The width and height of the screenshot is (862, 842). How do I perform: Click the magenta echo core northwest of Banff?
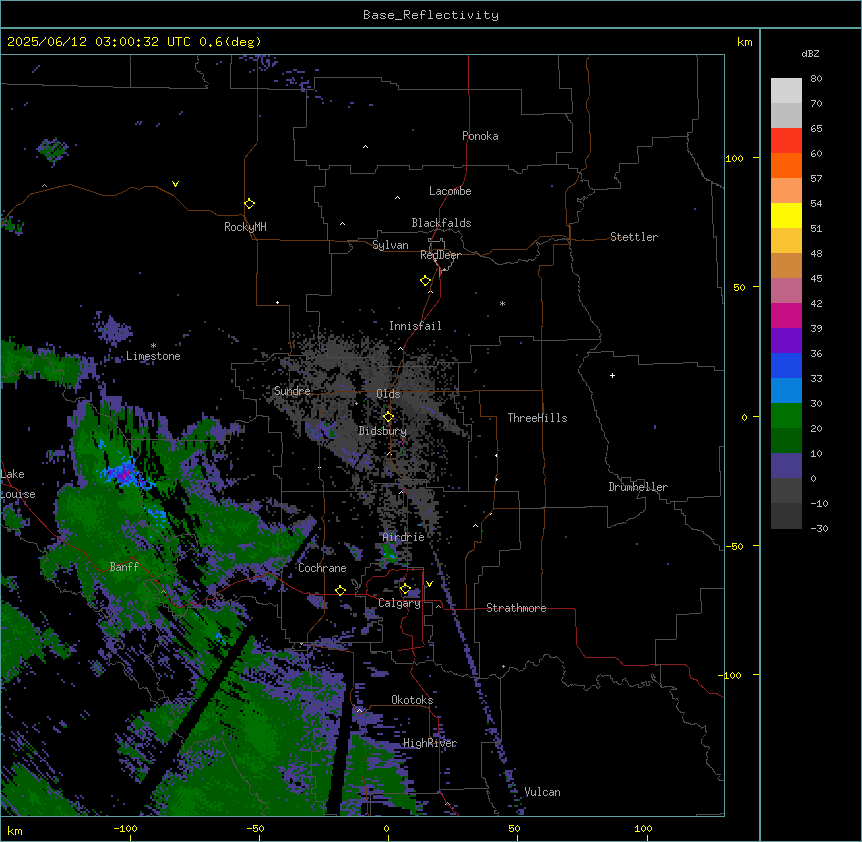pyautogui.click(x=126, y=473)
